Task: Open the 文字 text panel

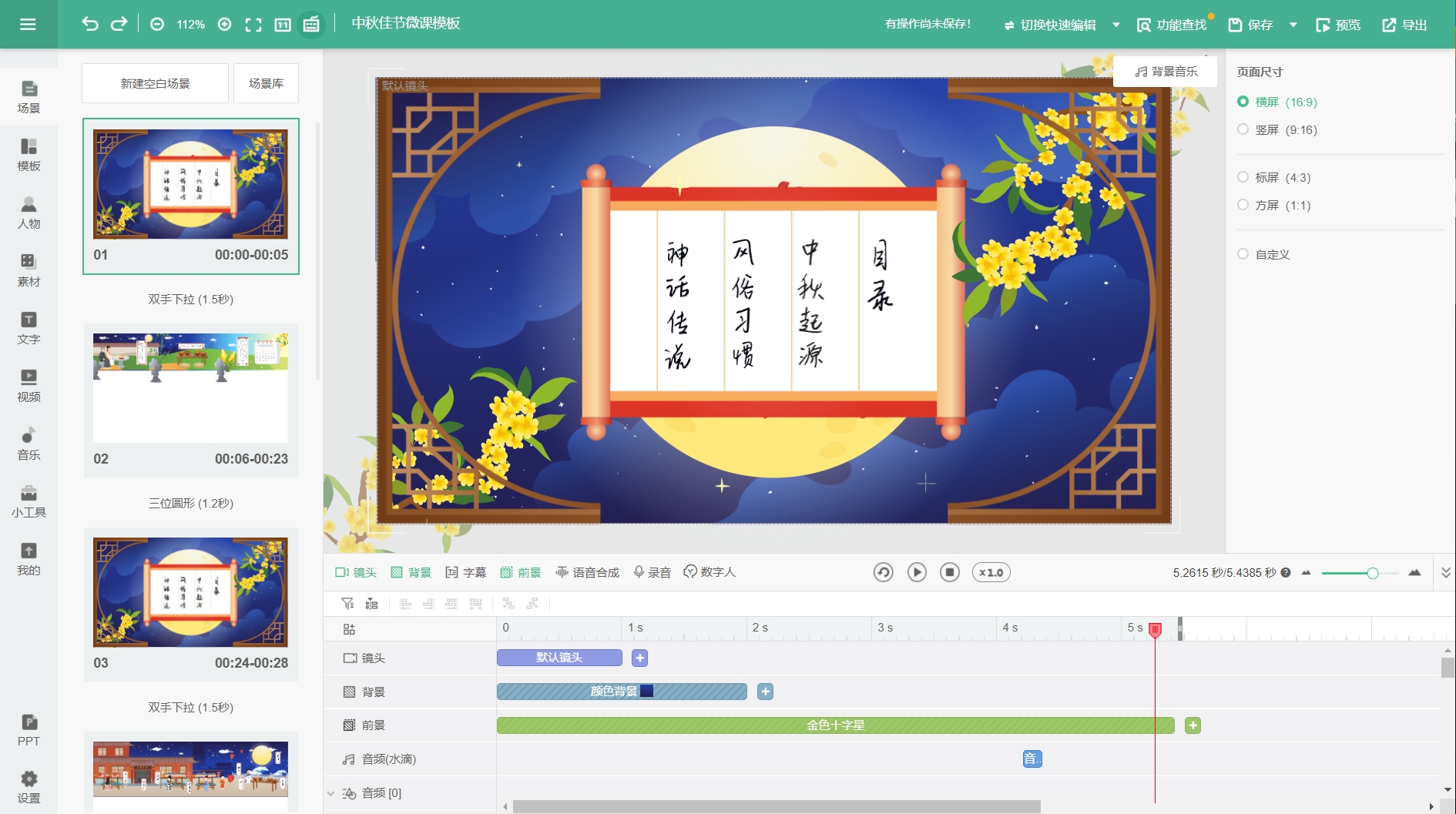Action: click(x=29, y=328)
